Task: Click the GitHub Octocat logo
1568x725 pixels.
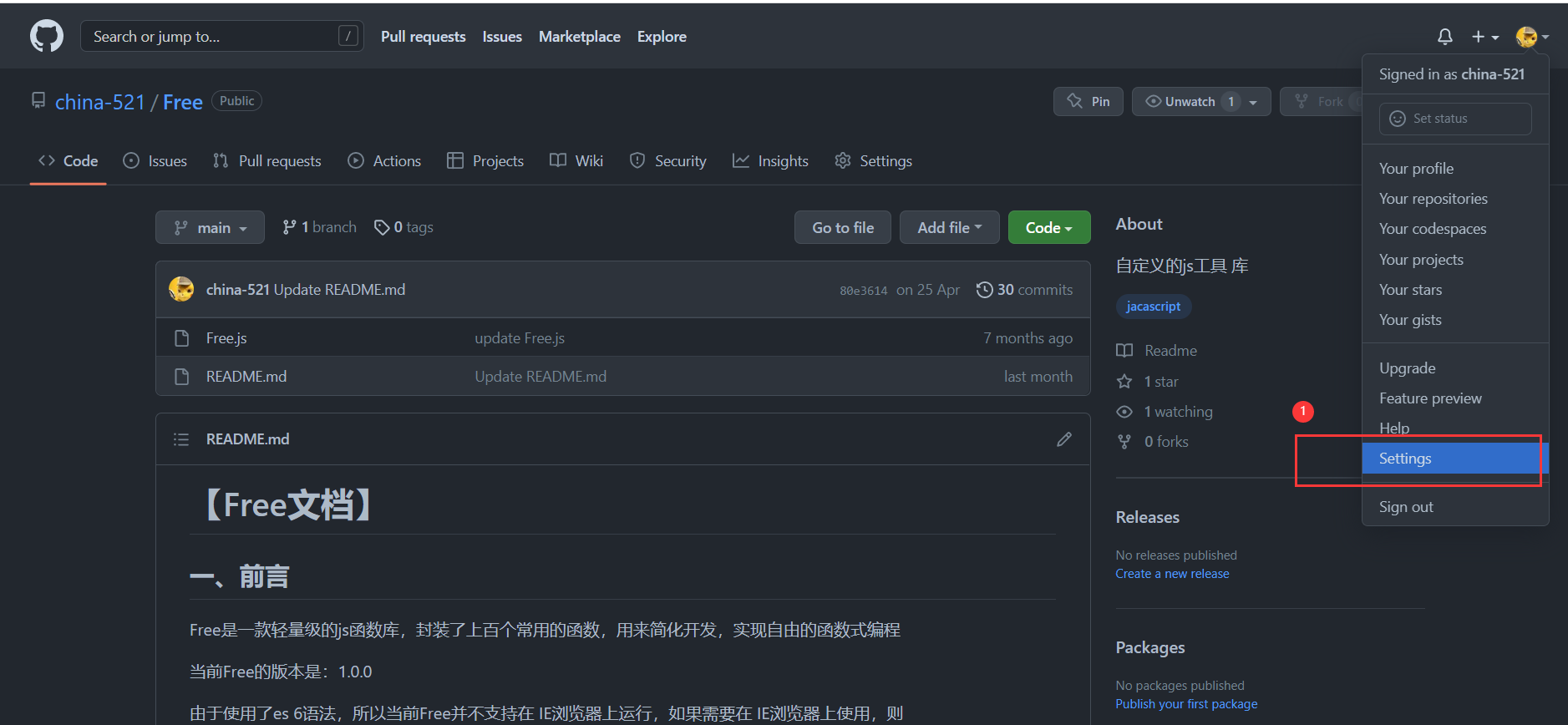Action: pyautogui.click(x=47, y=37)
